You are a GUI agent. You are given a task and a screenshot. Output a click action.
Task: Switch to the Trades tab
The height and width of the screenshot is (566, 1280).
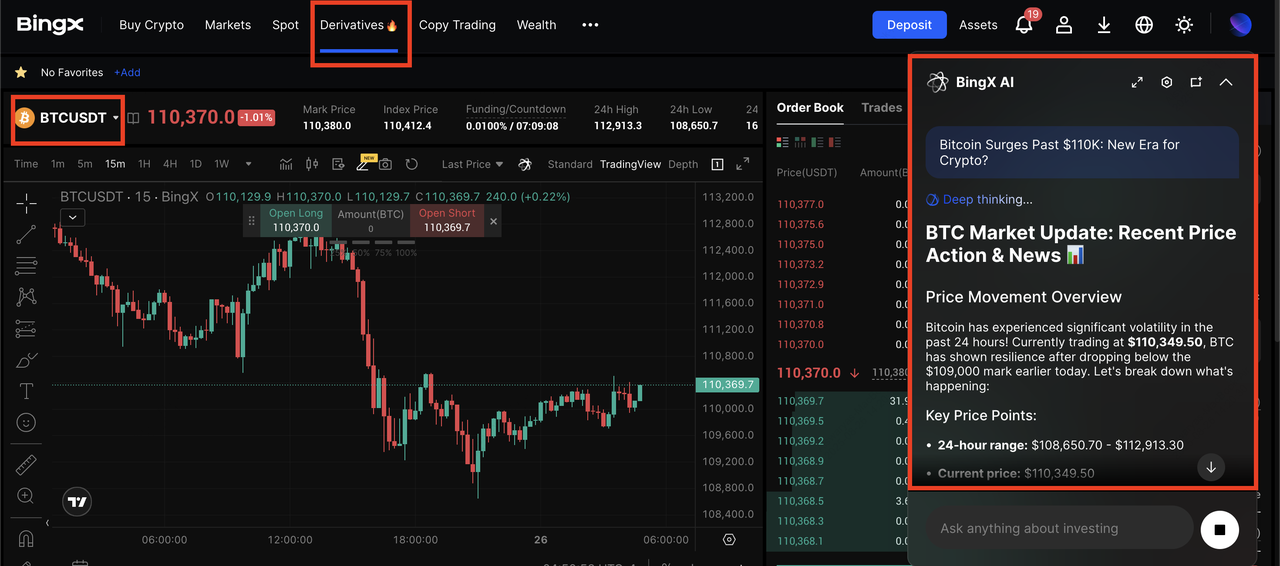click(882, 107)
